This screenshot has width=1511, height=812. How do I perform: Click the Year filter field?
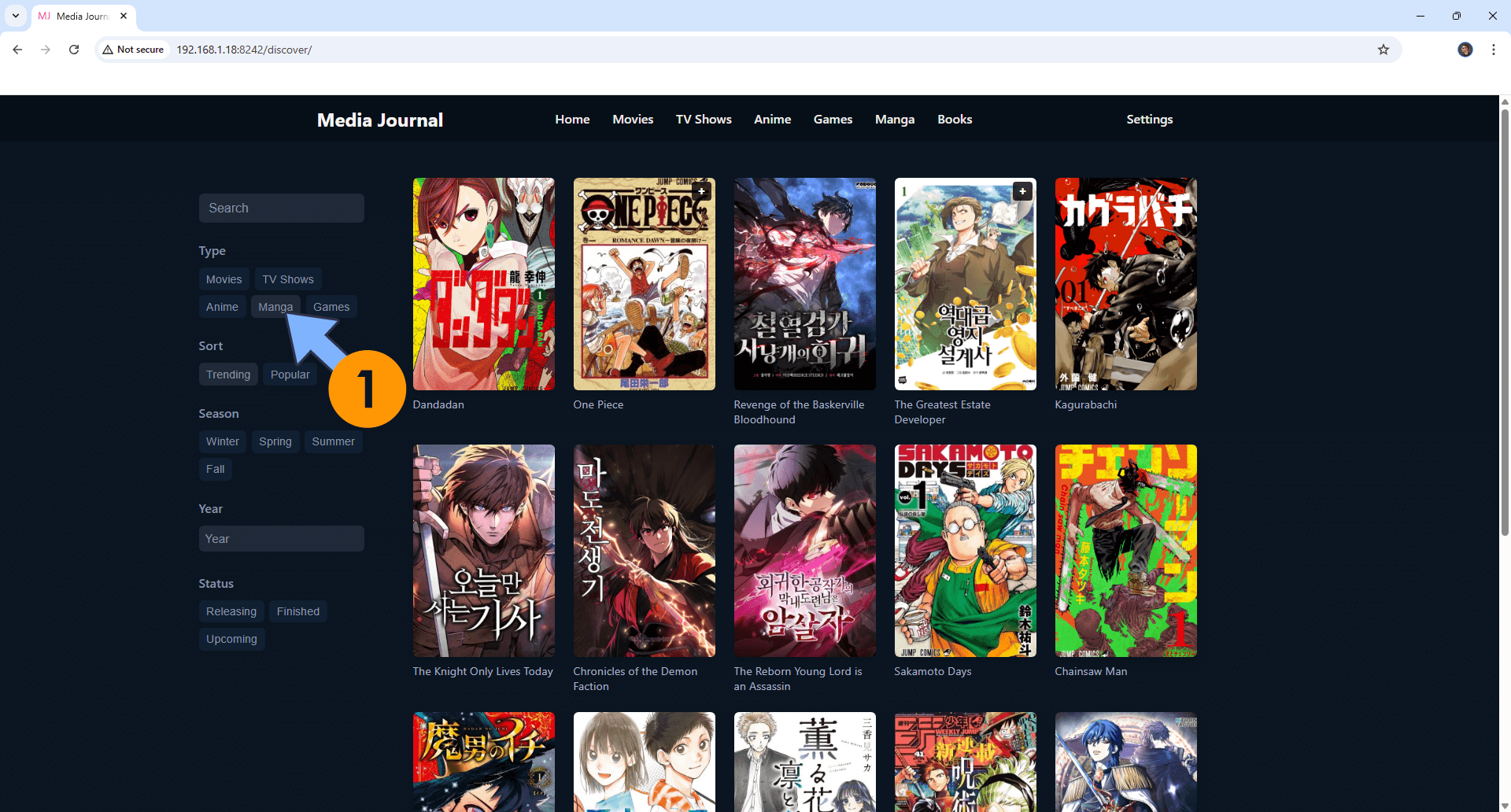(281, 539)
